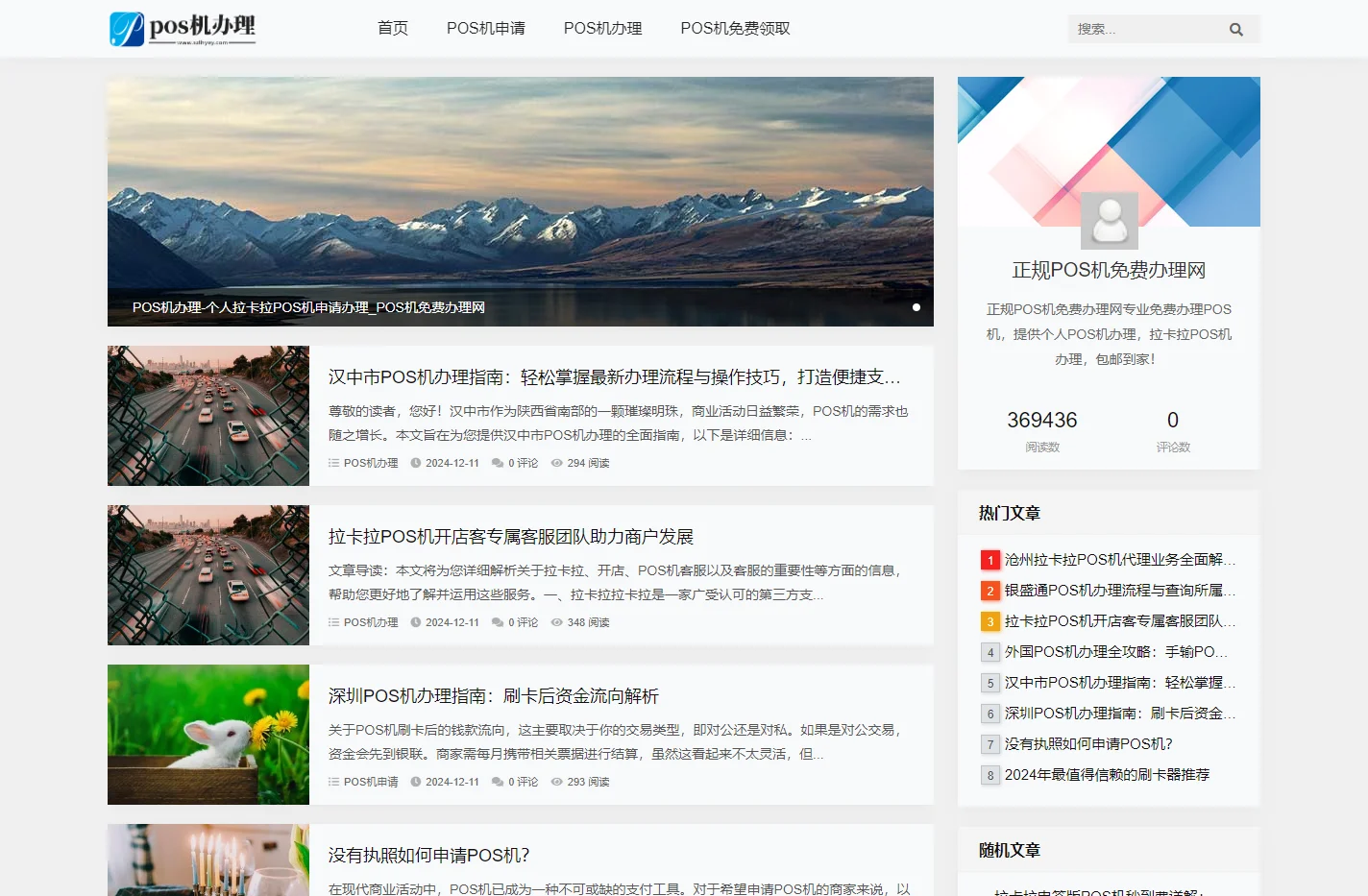
Task: Open hot article 2024年最值得信赖的刷卡器推荐
Action: pyautogui.click(x=1107, y=775)
